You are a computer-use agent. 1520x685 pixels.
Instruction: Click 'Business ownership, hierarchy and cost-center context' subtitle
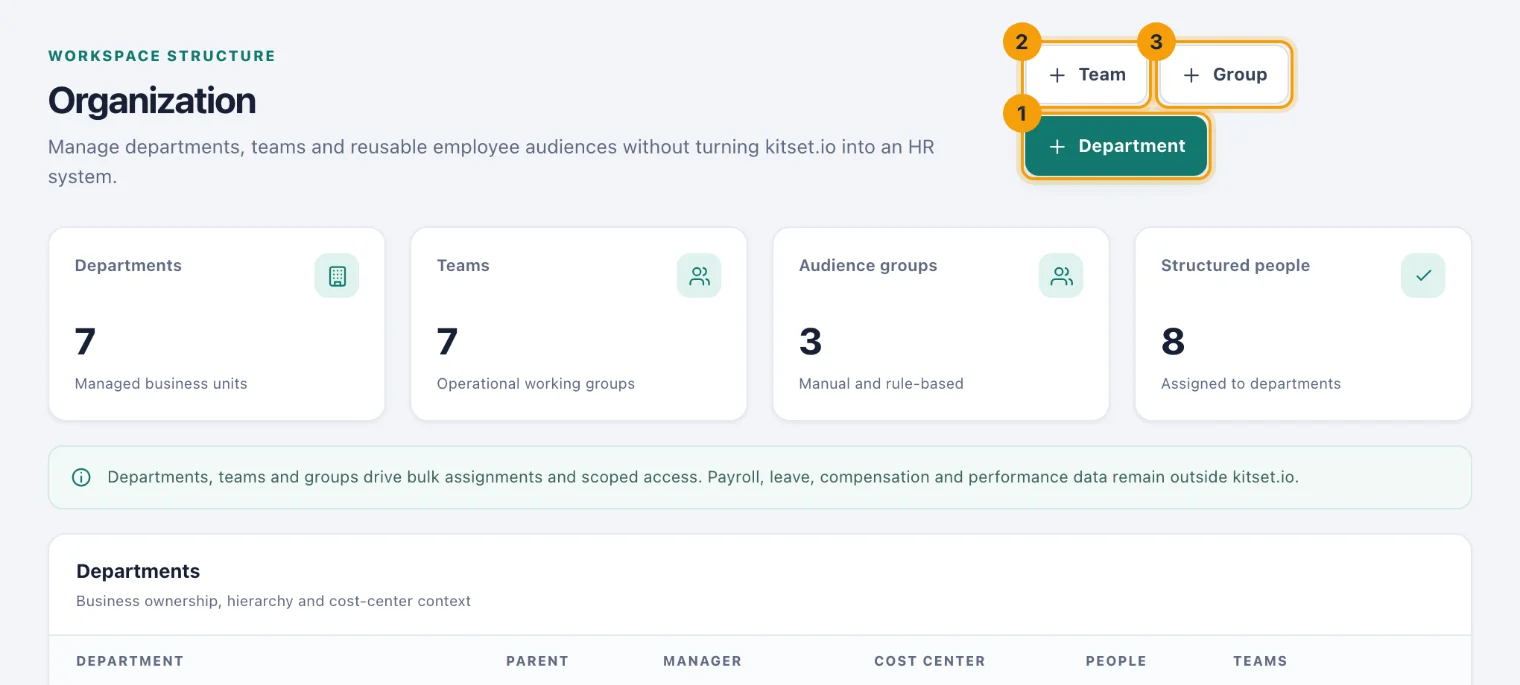[x=273, y=602]
